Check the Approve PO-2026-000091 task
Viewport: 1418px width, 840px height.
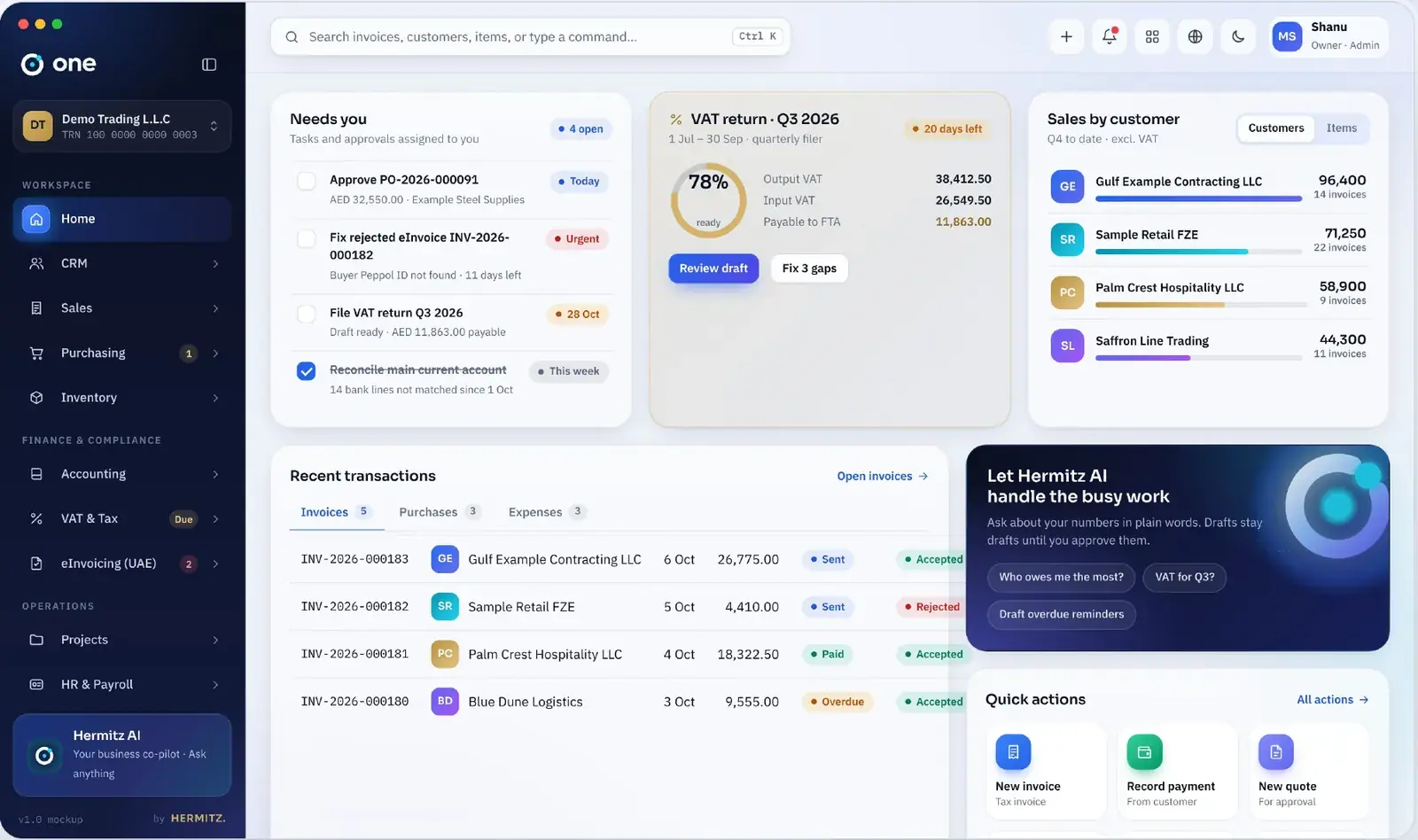click(307, 181)
